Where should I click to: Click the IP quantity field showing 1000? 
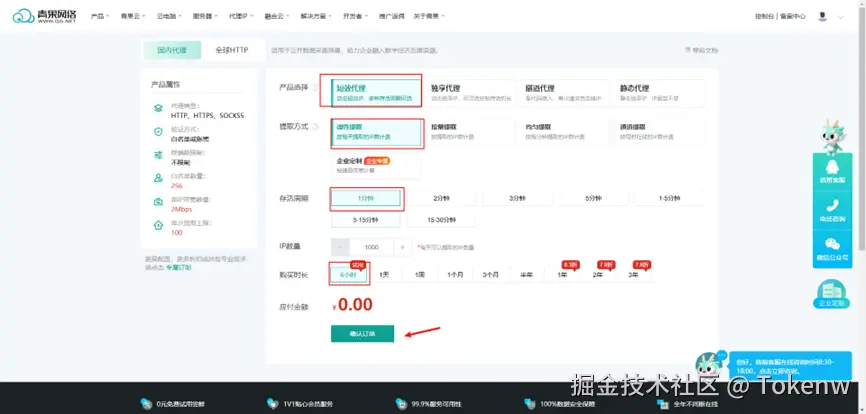pyautogui.click(x=372, y=247)
